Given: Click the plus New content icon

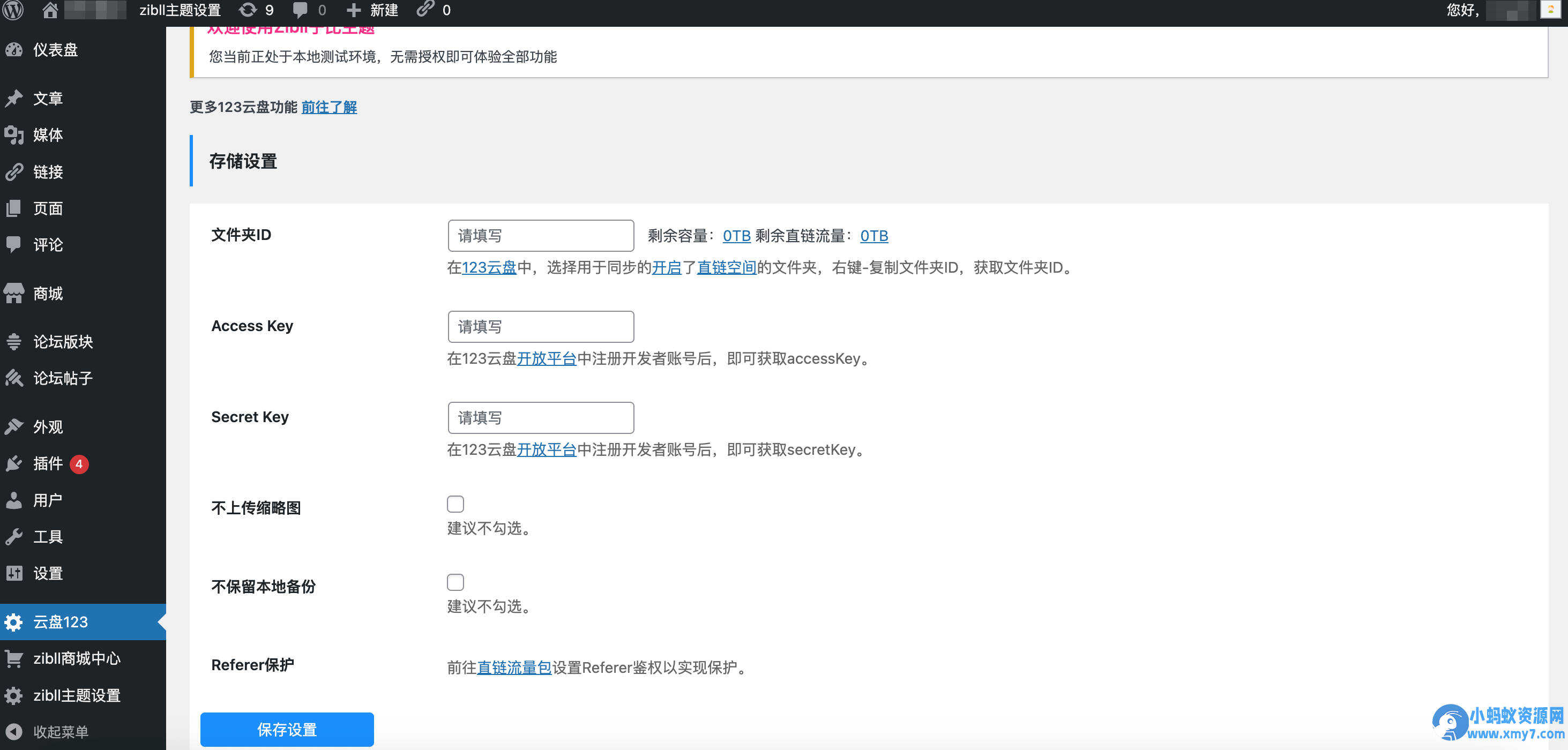Looking at the screenshot, I should click(x=353, y=10).
